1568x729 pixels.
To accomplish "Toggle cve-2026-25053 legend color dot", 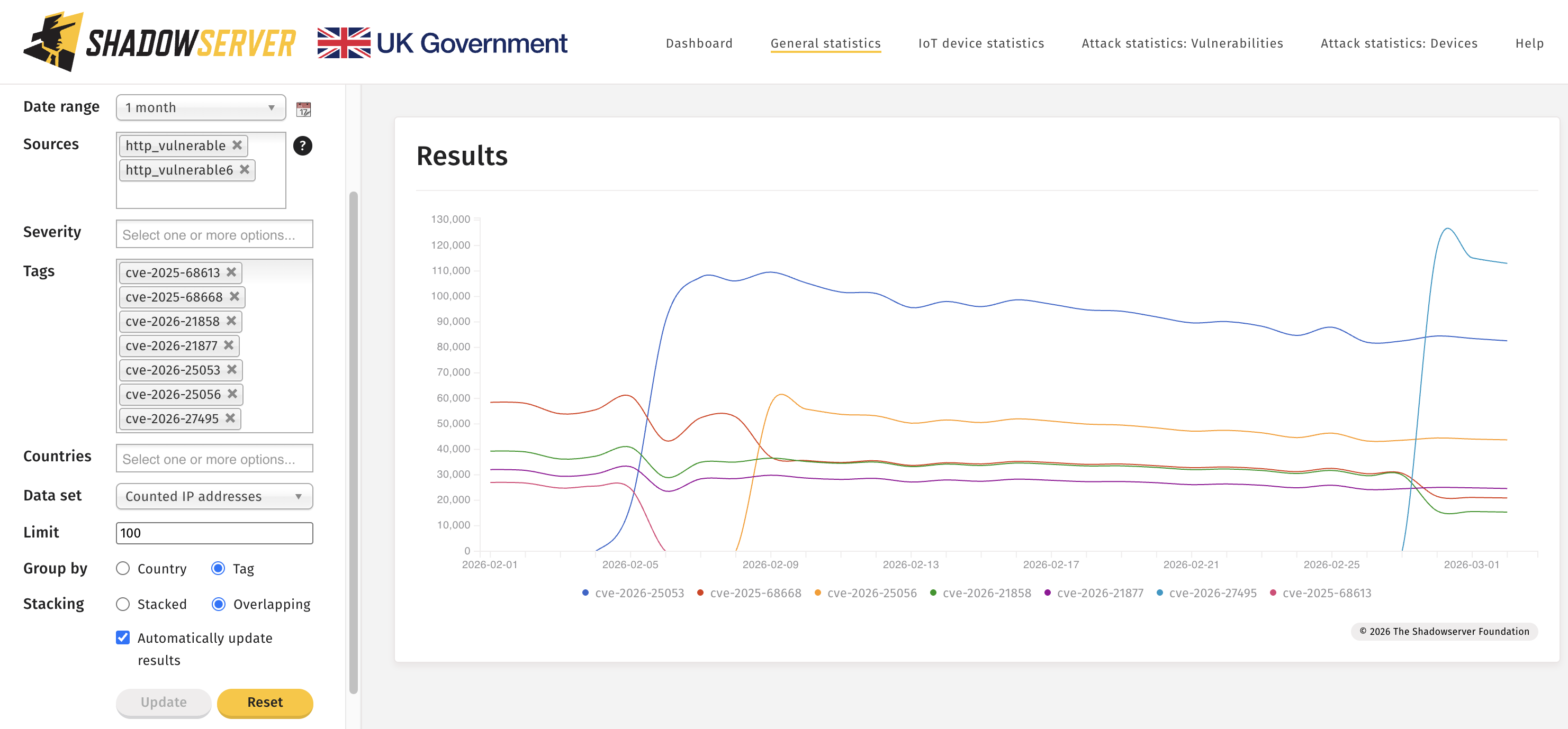I will click(585, 593).
